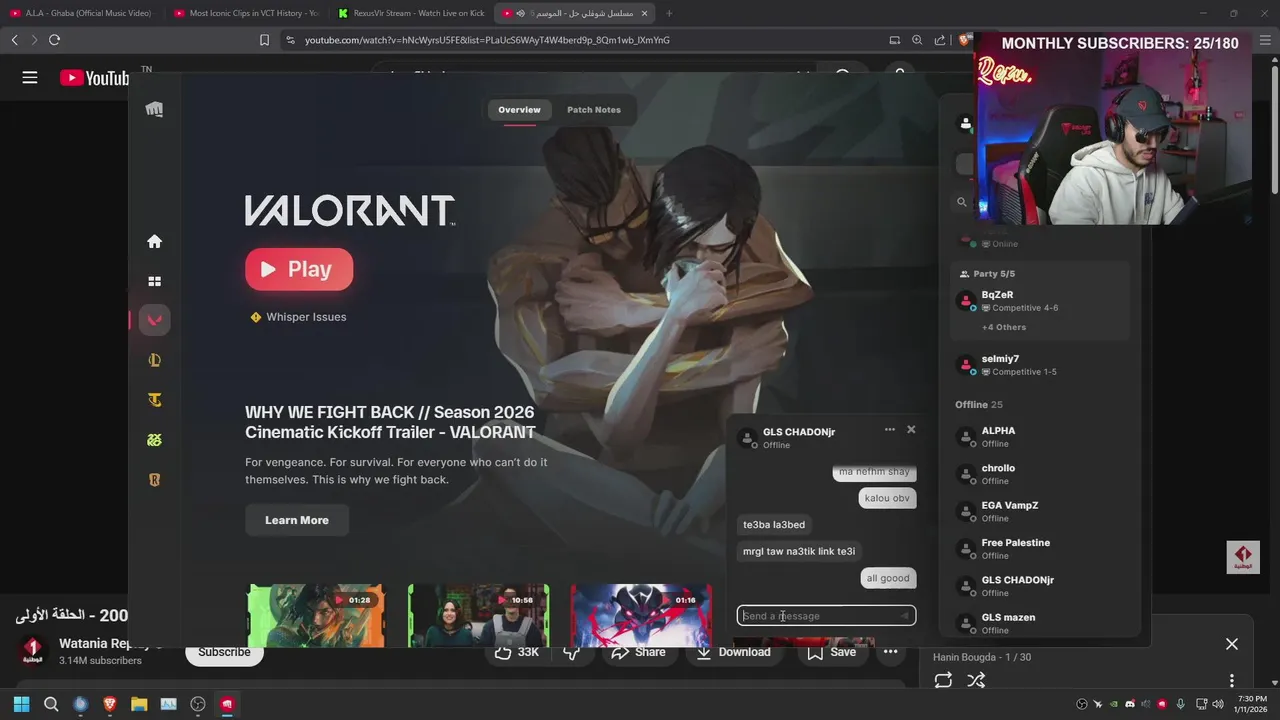This screenshot has width=1280, height=720.
Task: Share the YouTube video
Action: [x=638, y=652]
